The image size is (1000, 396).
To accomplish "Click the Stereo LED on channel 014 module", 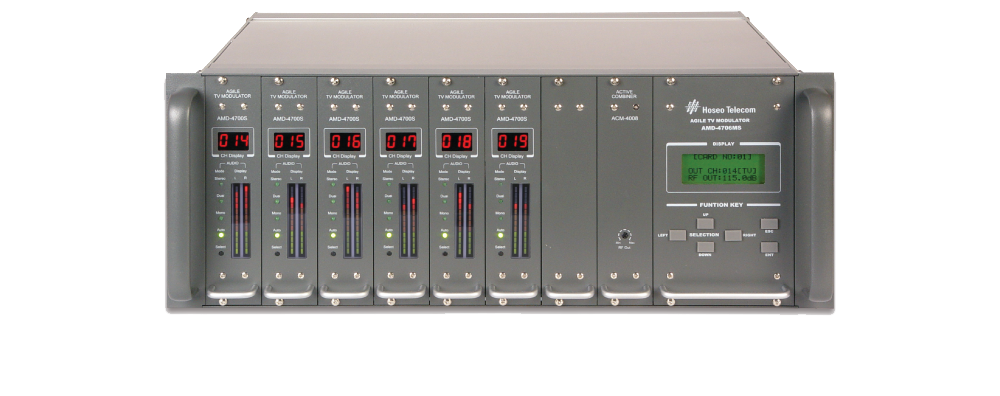I will point(221,185).
